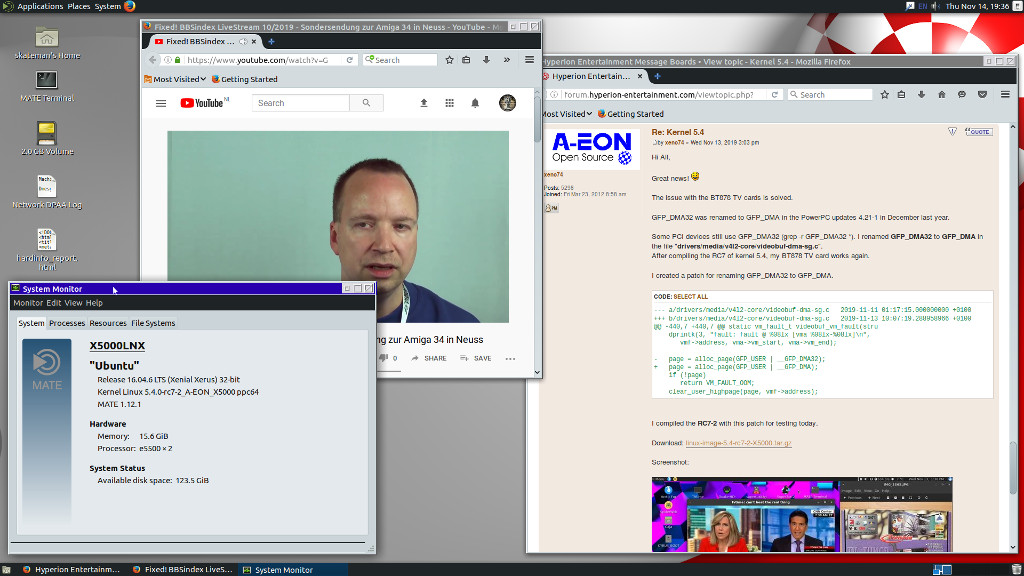Open System menu in top panel
Image resolution: width=1024 pixels, height=576 pixels.
[x=107, y=6]
